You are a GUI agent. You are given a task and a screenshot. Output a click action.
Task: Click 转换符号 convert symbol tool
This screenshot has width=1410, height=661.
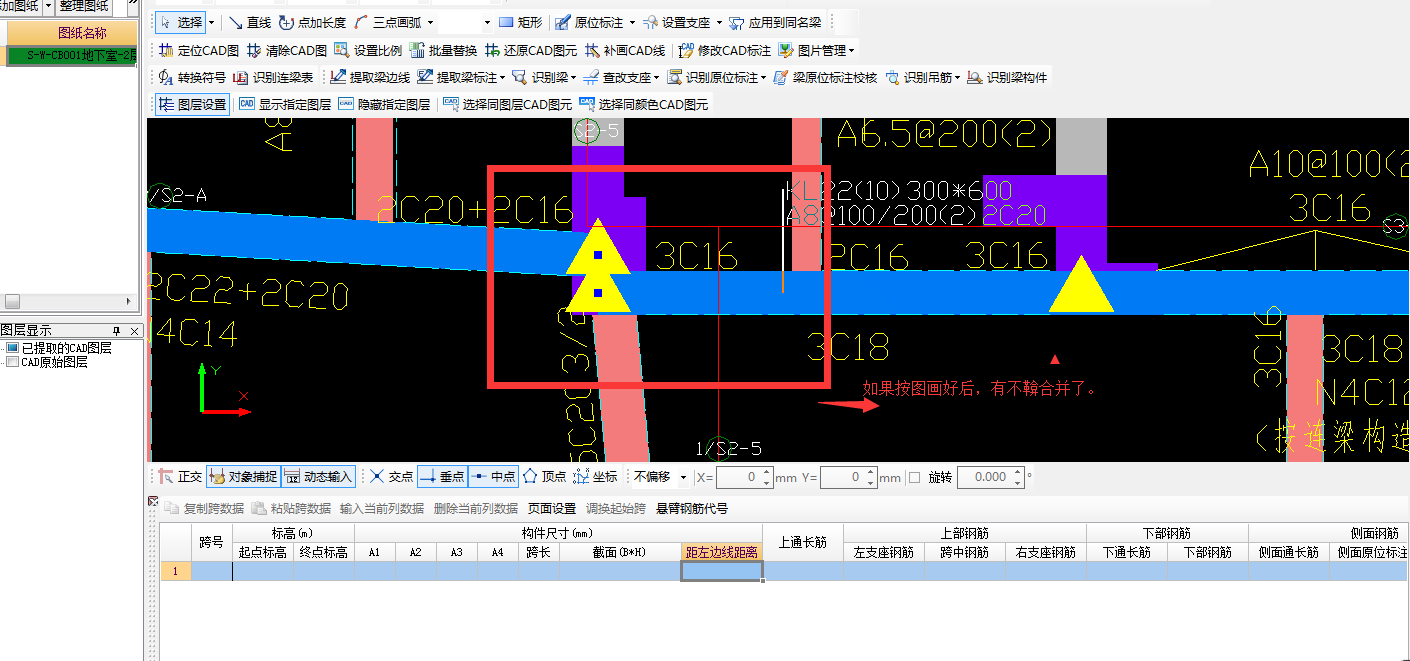click(x=192, y=77)
